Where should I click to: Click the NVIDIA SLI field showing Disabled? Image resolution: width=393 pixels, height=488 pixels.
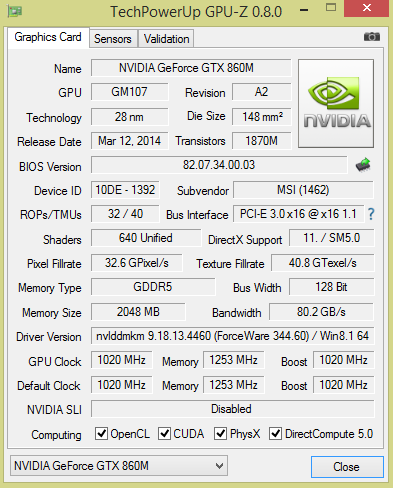click(x=233, y=409)
